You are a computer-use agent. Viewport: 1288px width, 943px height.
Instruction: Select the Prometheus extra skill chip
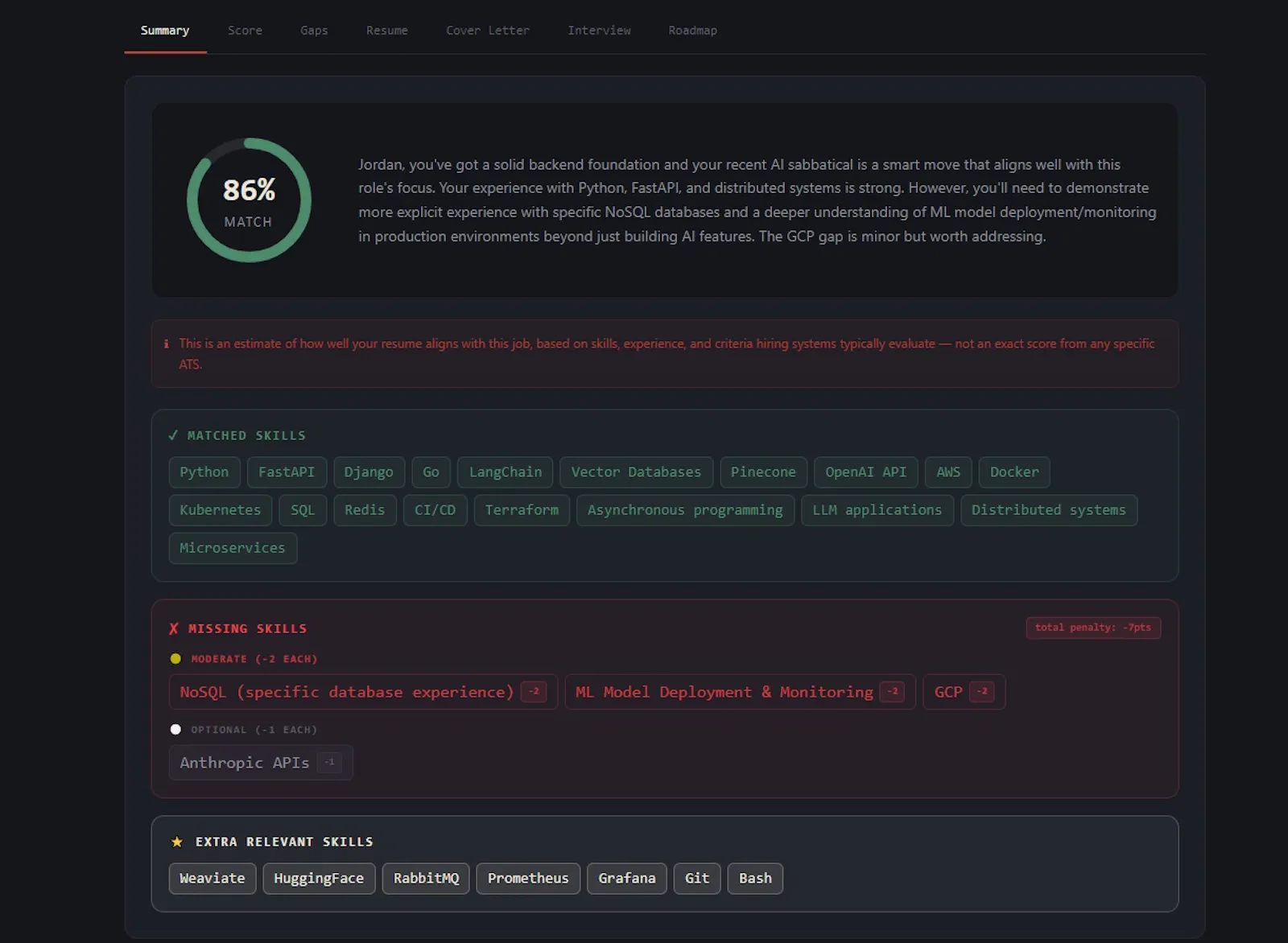pyautogui.click(x=528, y=879)
